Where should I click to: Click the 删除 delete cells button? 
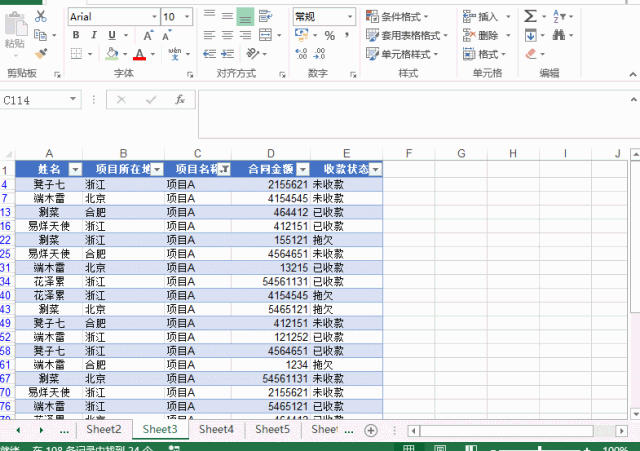[481, 36]
